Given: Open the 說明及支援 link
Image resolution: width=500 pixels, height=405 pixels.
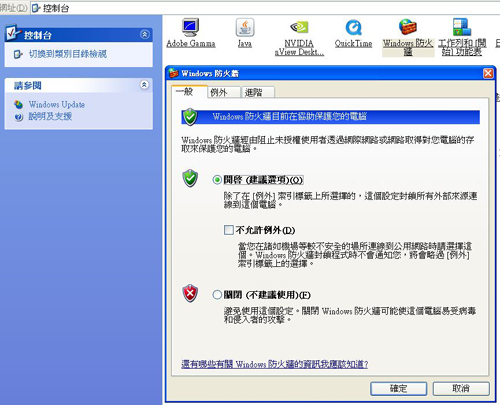Looking at the screenshot, I should [x=50, y=116].
